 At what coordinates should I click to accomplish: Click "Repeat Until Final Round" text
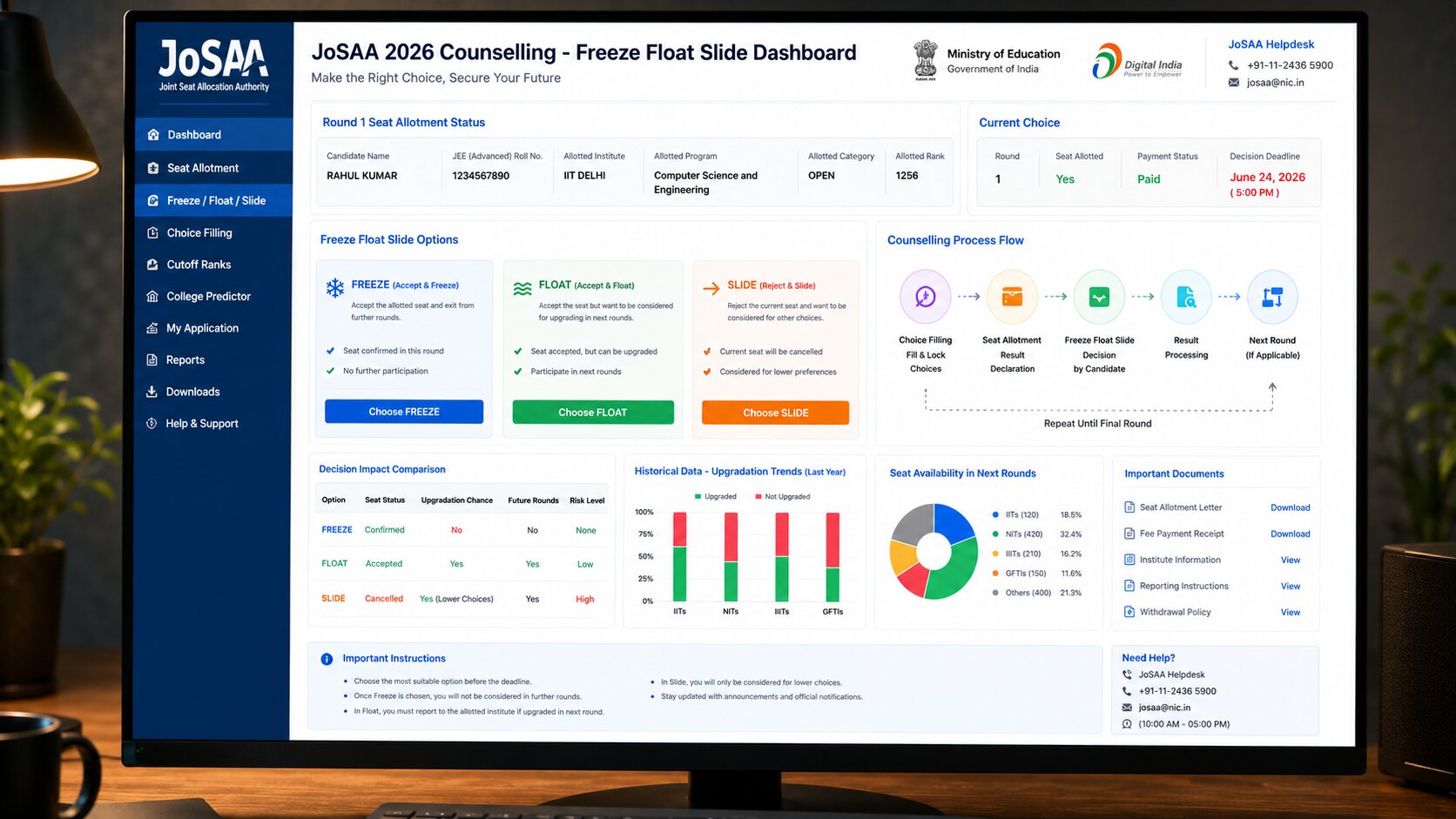tap(1097, 424)
